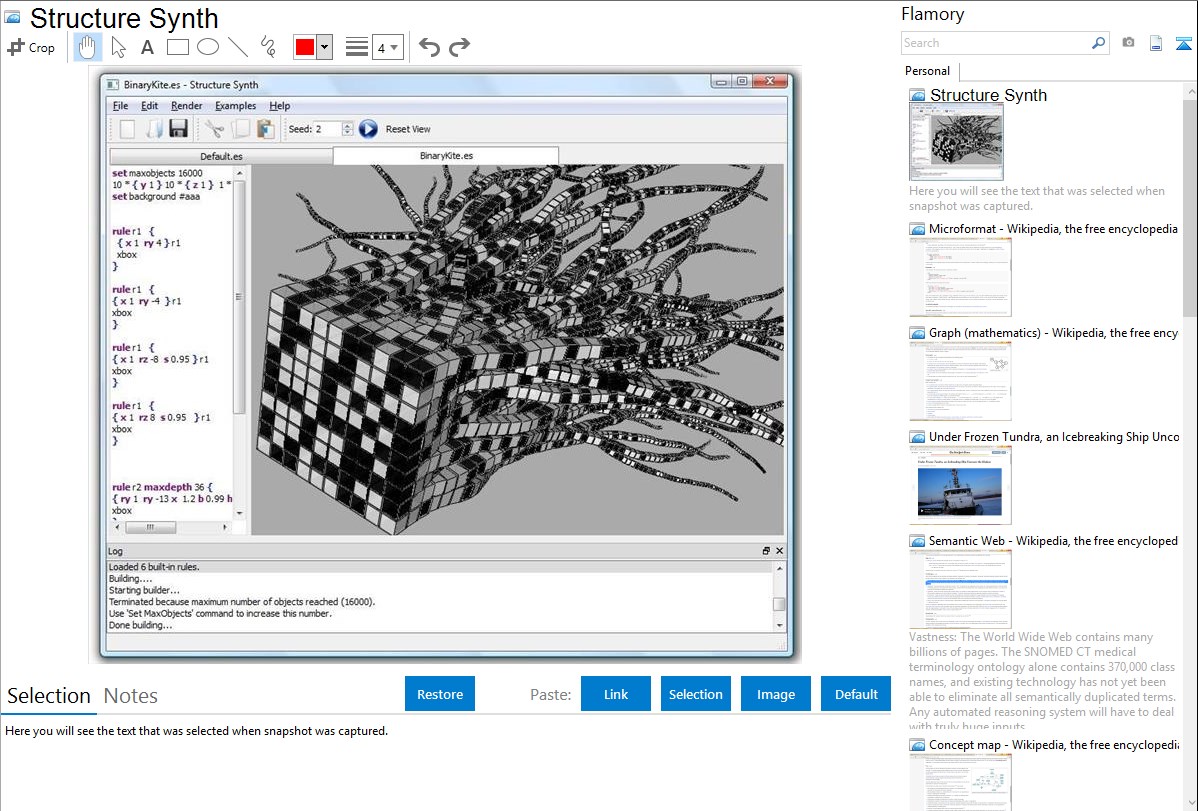Redo the last annotation
The height and width of the screenshot is (811, 1198).
tap(459, 47)
